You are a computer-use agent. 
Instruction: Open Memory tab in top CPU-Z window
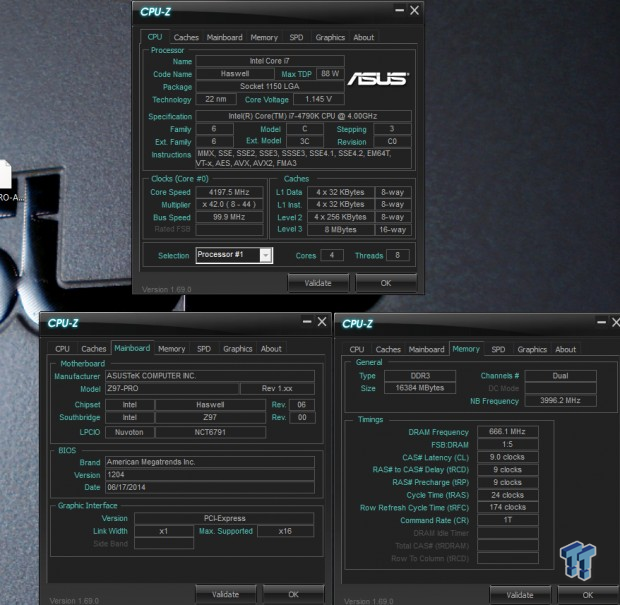[264, 37]
